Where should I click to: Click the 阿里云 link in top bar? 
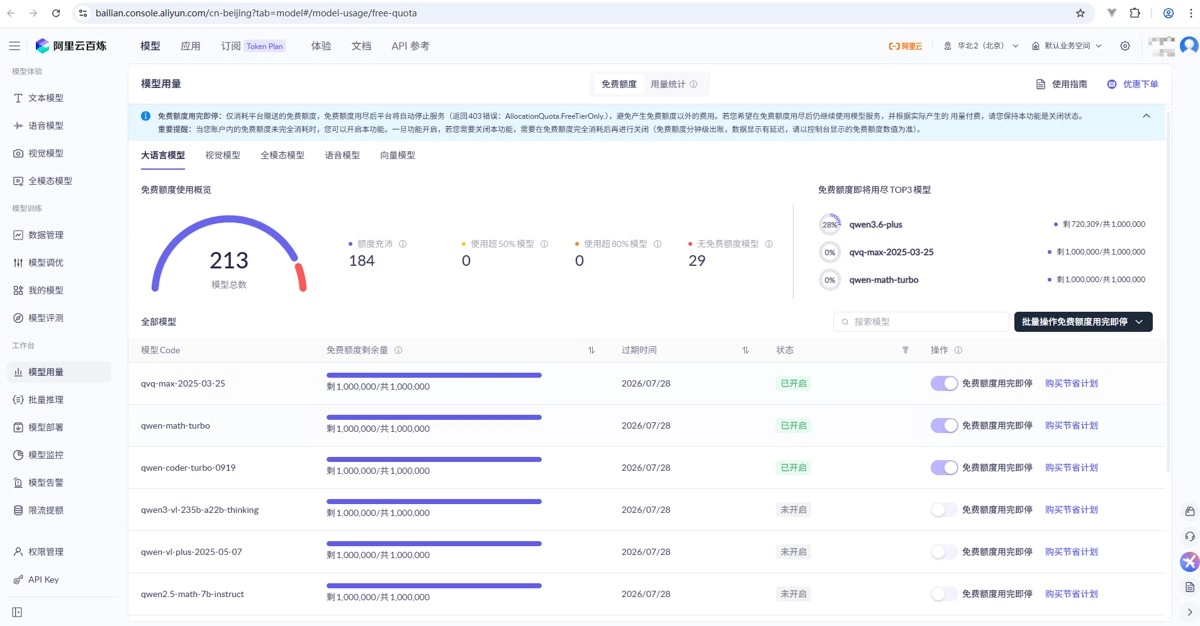[x=905, y=46]
